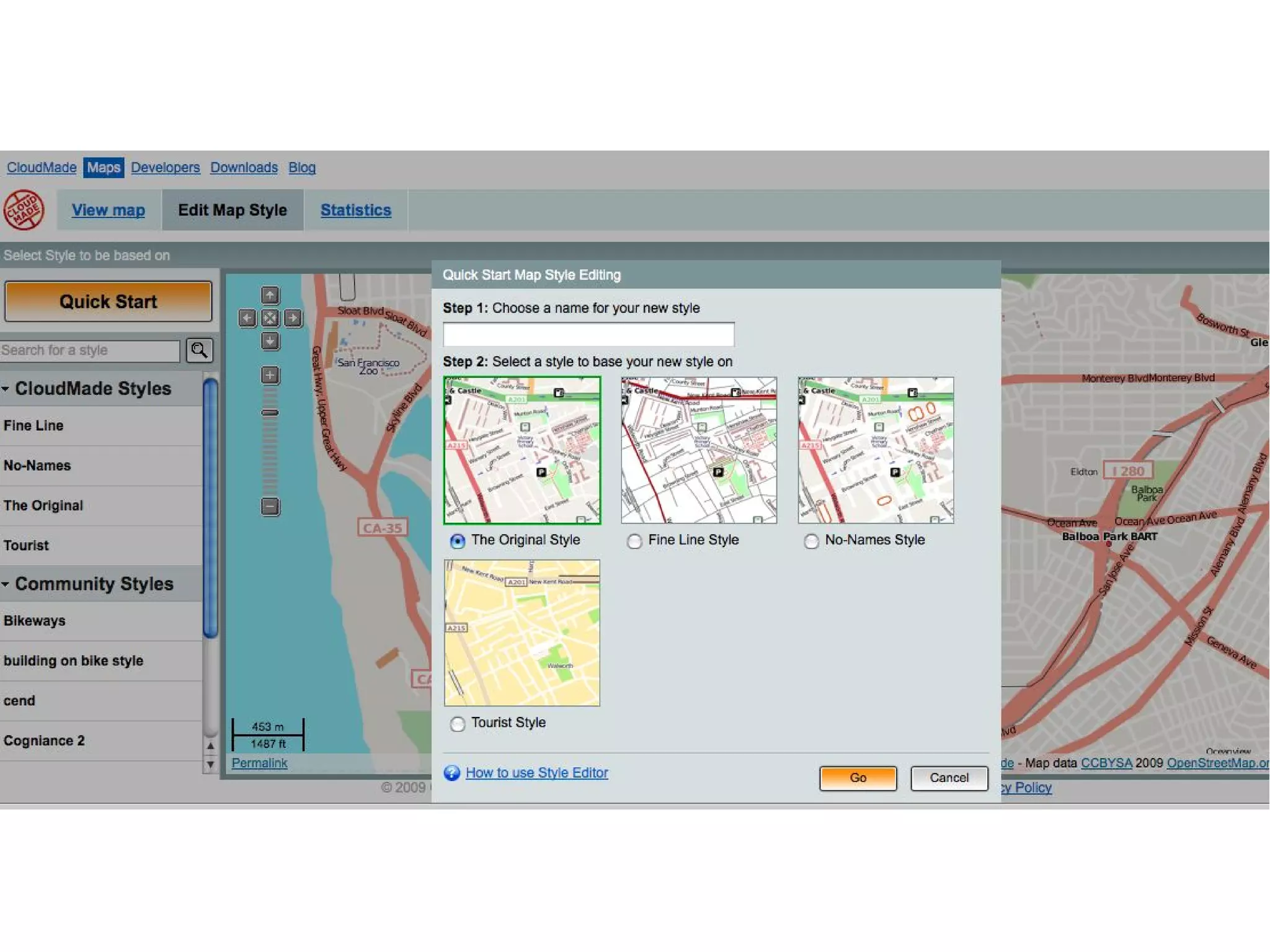Click the new style name input field
This screenshot has width=1270, height=952.
pos(588,334)
